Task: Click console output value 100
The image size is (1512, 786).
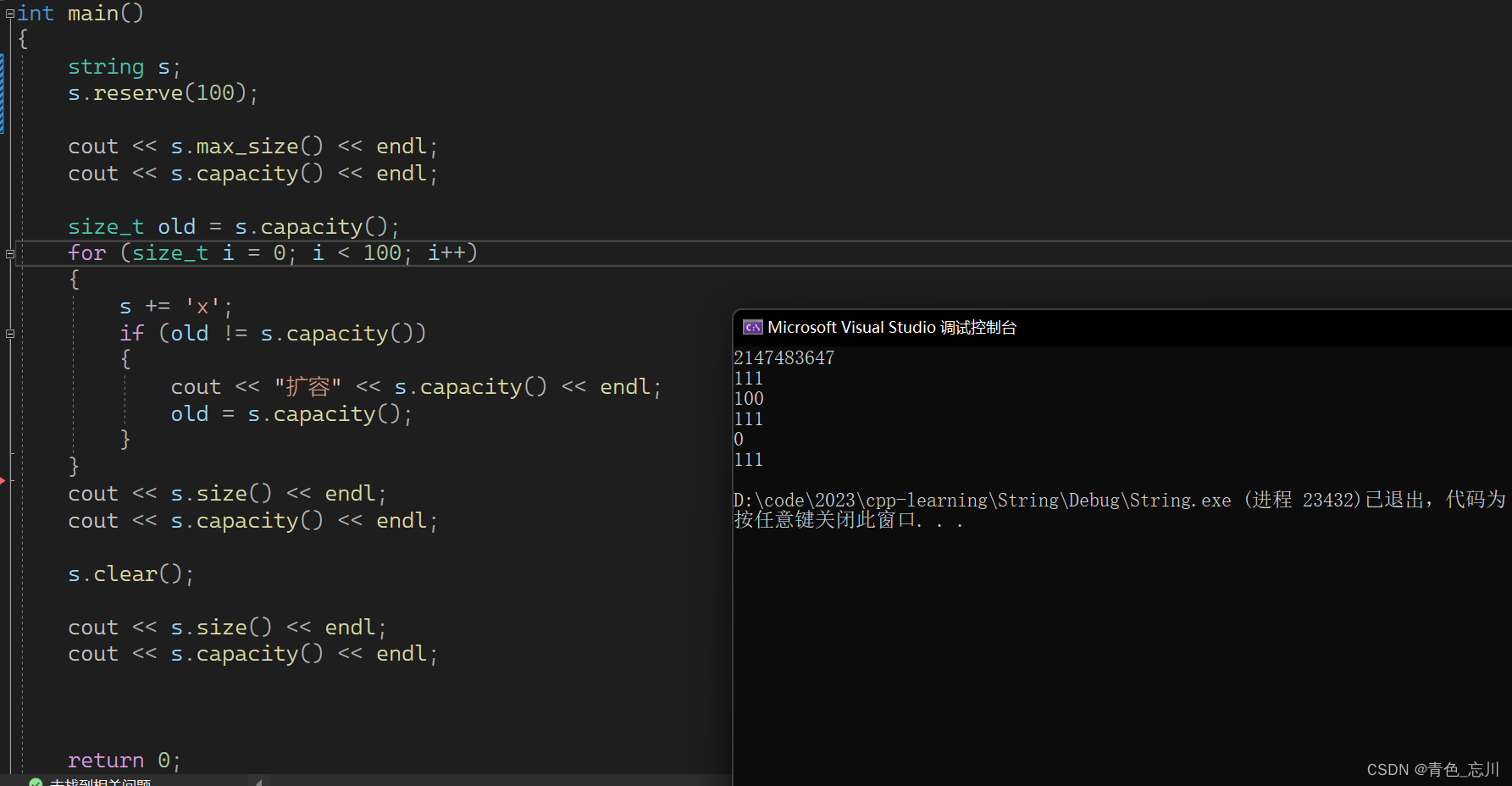Action: pyautogui.click(x=749, y=399)
